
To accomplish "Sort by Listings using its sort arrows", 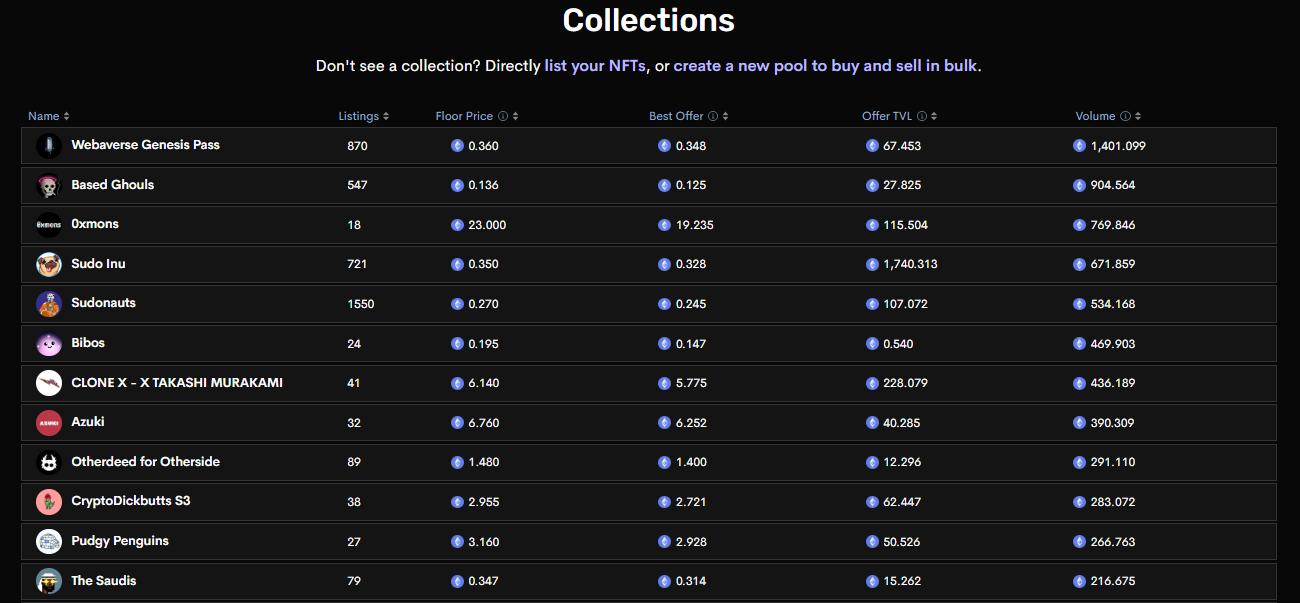I will 386,116.
